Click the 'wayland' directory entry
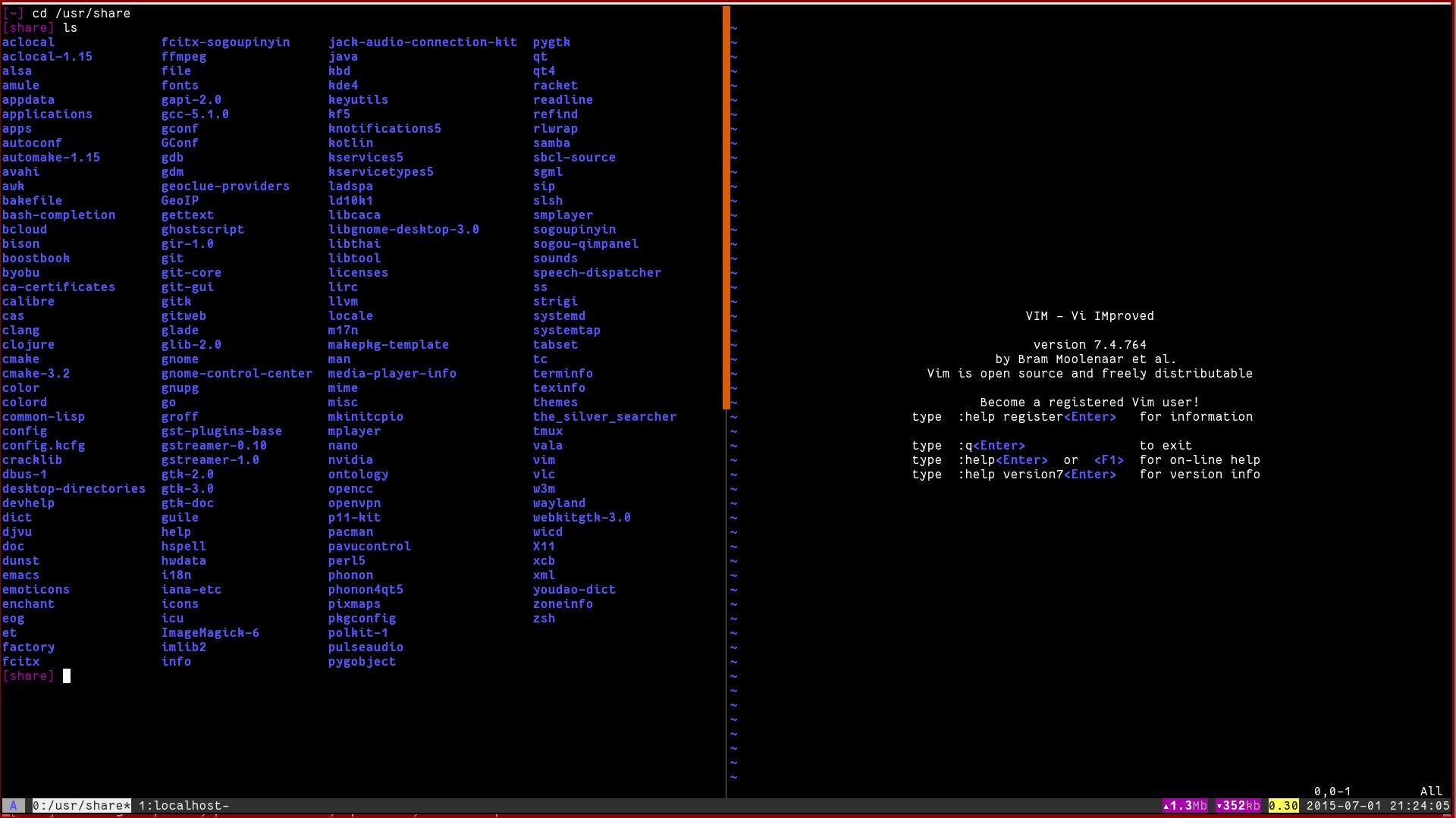This screenshot has height=818, width=1456. pyautogui.click(x=559, y=503)
